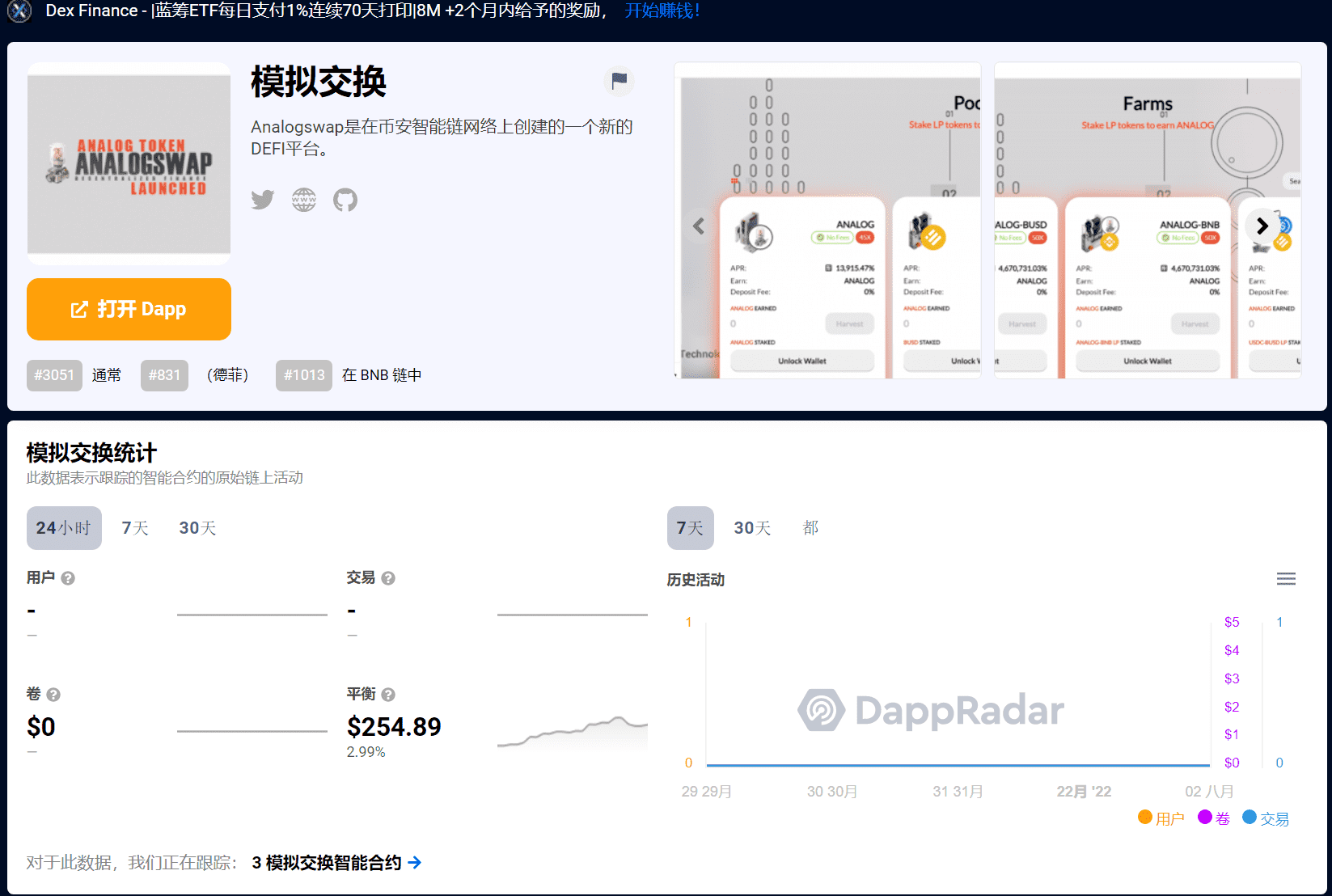This screenshot has width=1332, height=896.
Task: Click the $254.89 balance value
Action: pyautogui.click(x=394, y=727)
